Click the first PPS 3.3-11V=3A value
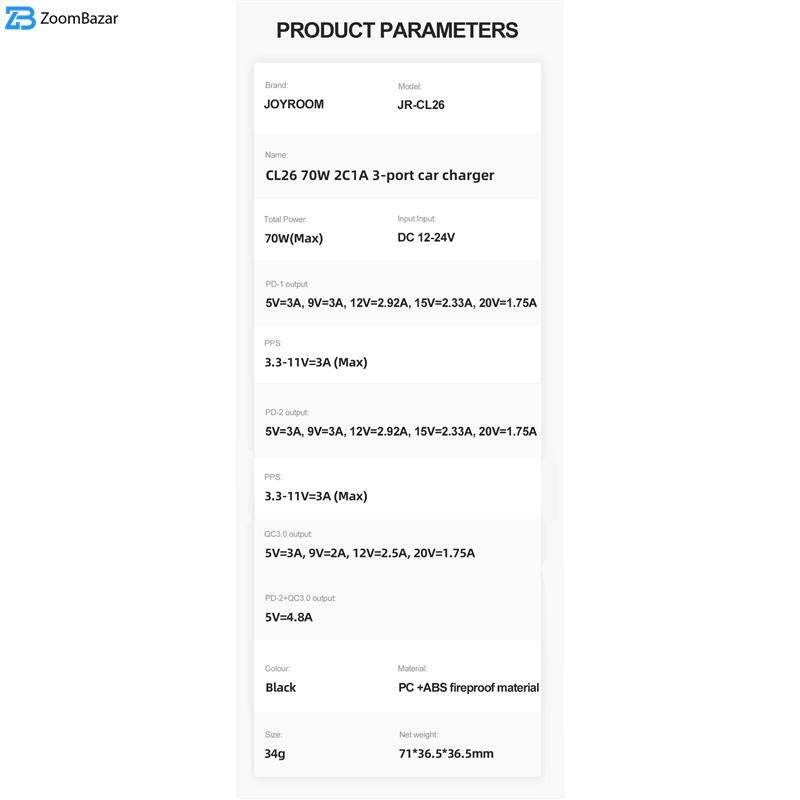 coord(316,362)
